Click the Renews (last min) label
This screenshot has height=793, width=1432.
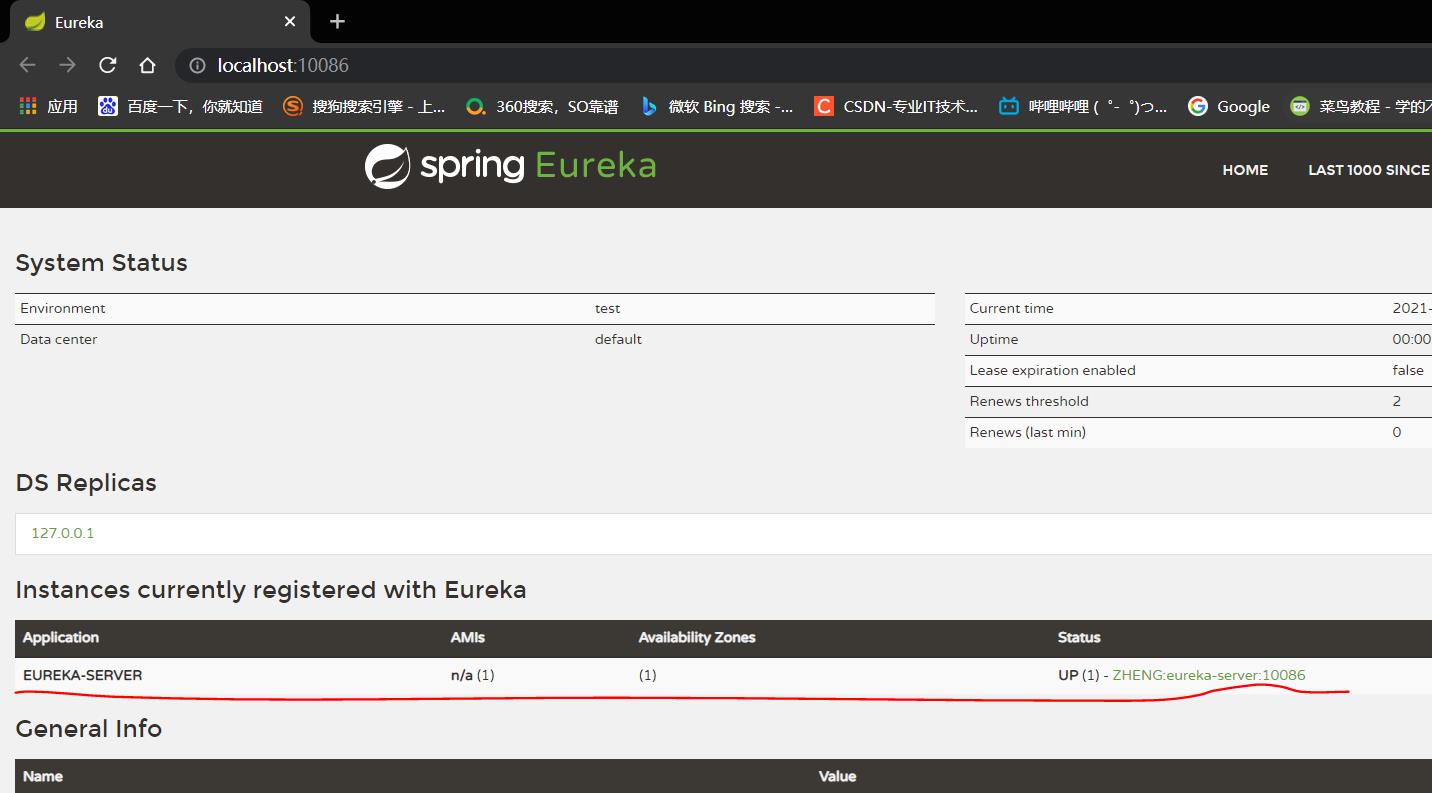1027,432
